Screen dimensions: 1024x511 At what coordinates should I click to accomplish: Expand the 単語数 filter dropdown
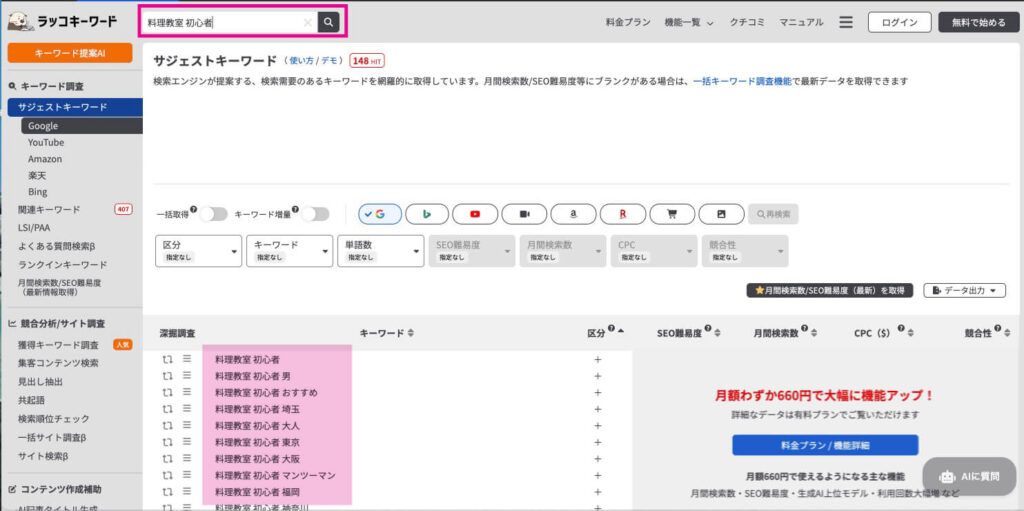(381, 250)
